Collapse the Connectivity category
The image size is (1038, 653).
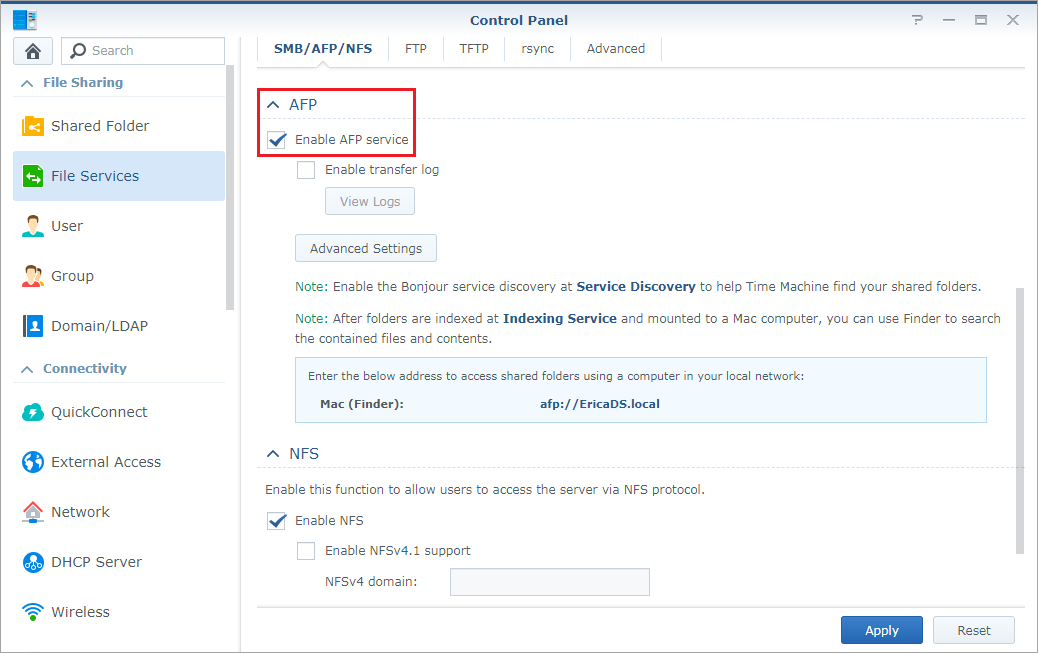27,369
